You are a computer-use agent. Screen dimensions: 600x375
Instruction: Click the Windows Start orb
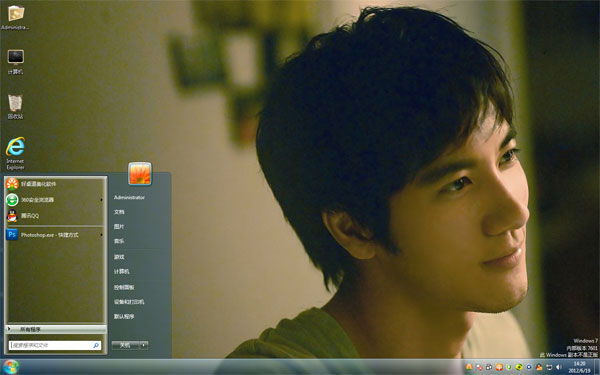10,367
